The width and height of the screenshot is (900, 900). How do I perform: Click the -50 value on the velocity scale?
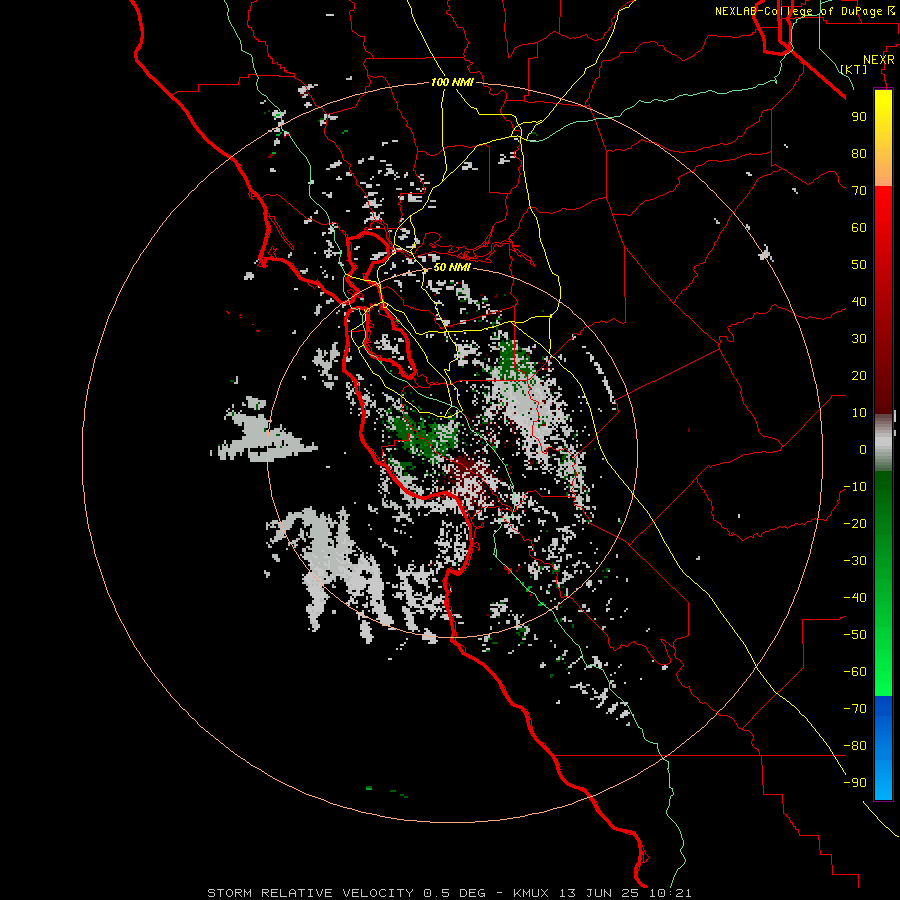tap(855, 634)
